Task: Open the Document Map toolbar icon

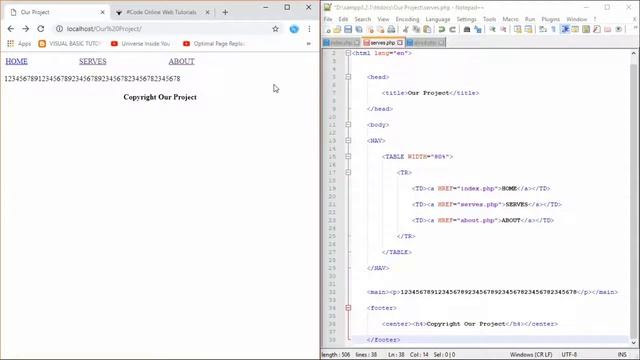Action: coord(586,29)
